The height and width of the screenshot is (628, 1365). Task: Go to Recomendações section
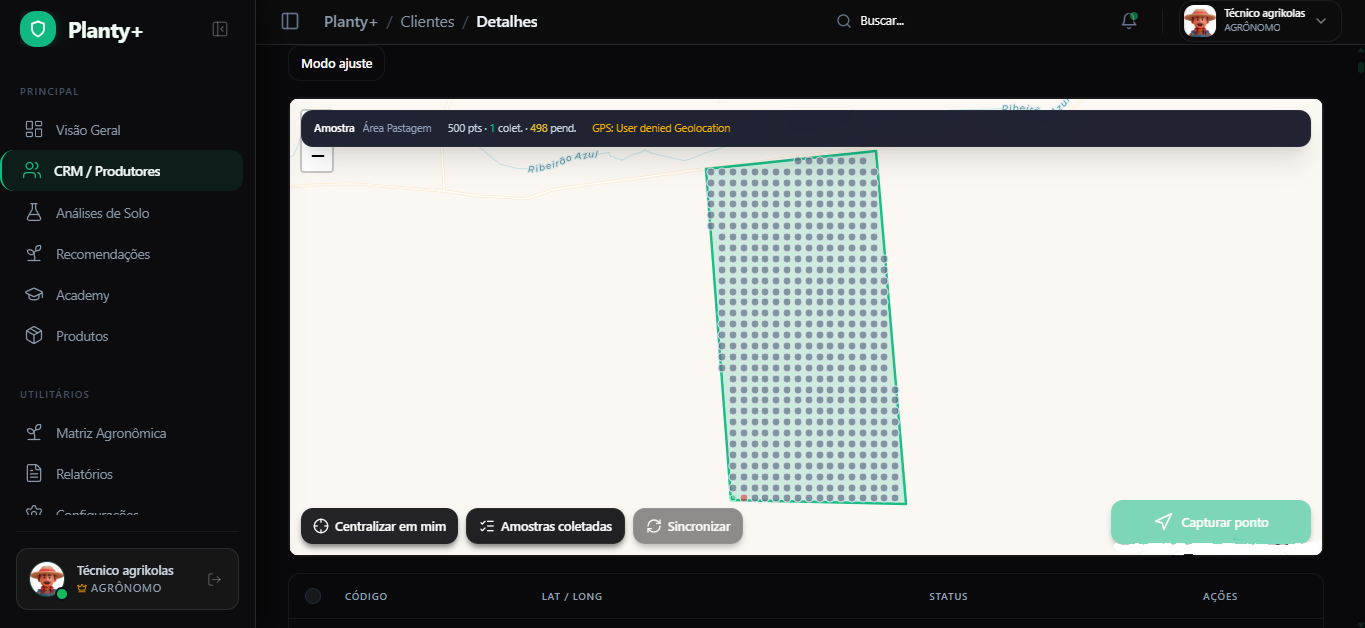point(102,254)
